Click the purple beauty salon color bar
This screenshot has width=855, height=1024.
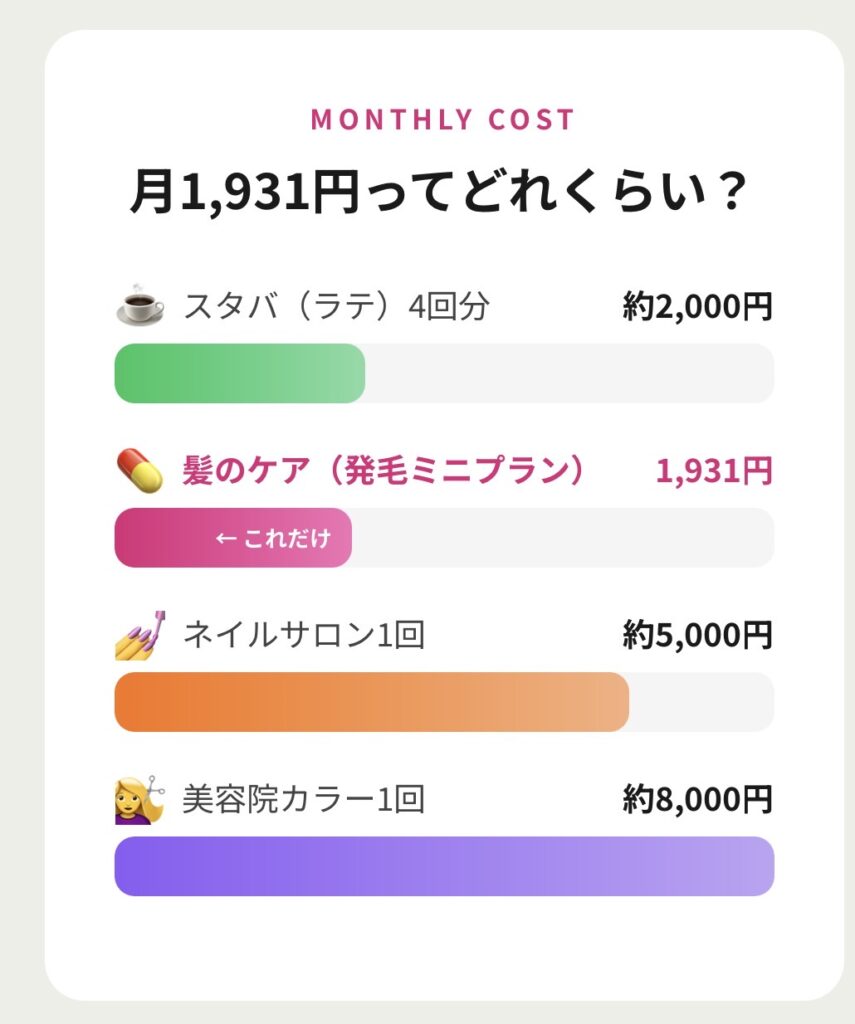pyautogui.click(x=444, y=866)
